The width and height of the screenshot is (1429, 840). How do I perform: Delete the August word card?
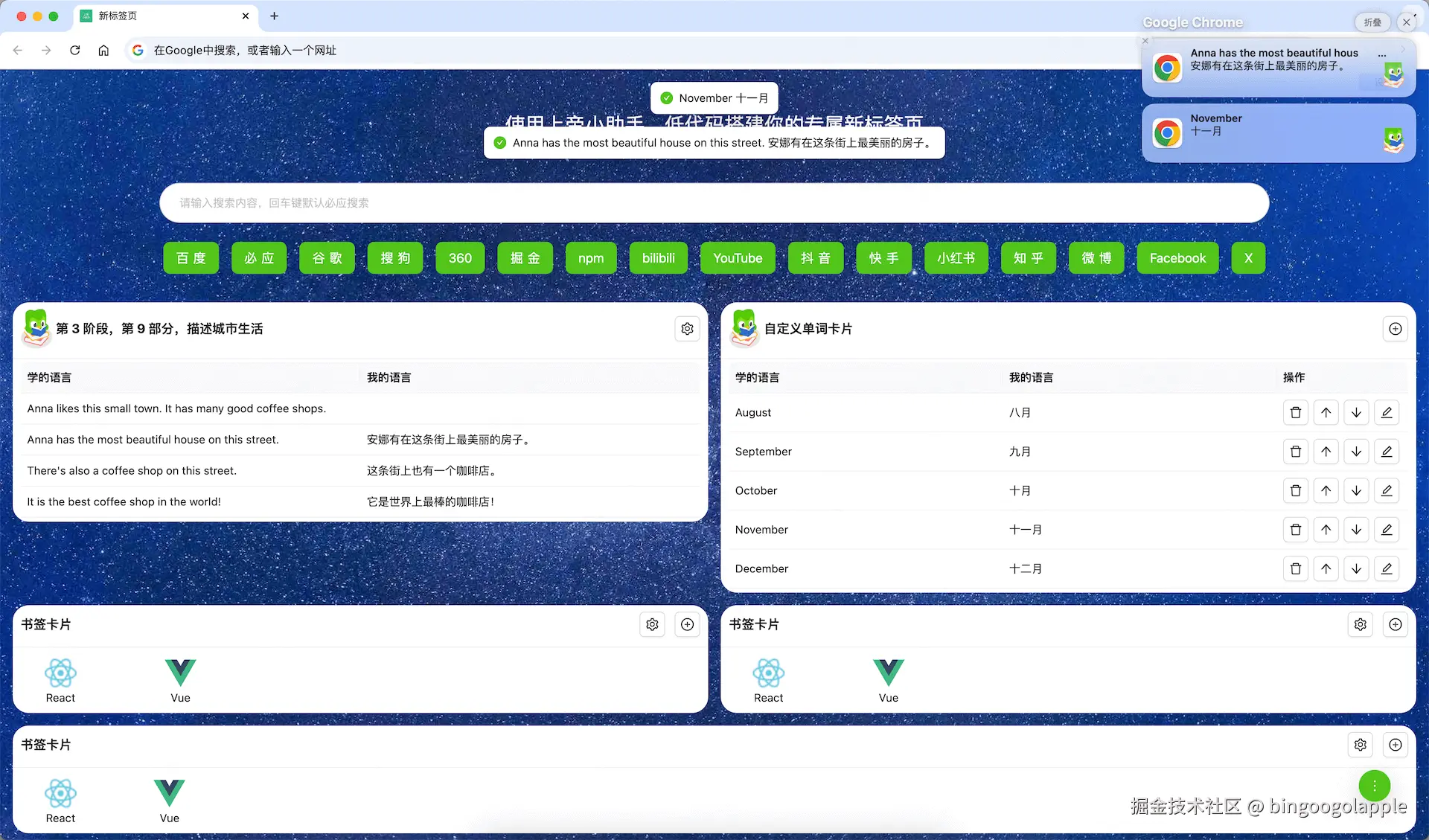1295,412
